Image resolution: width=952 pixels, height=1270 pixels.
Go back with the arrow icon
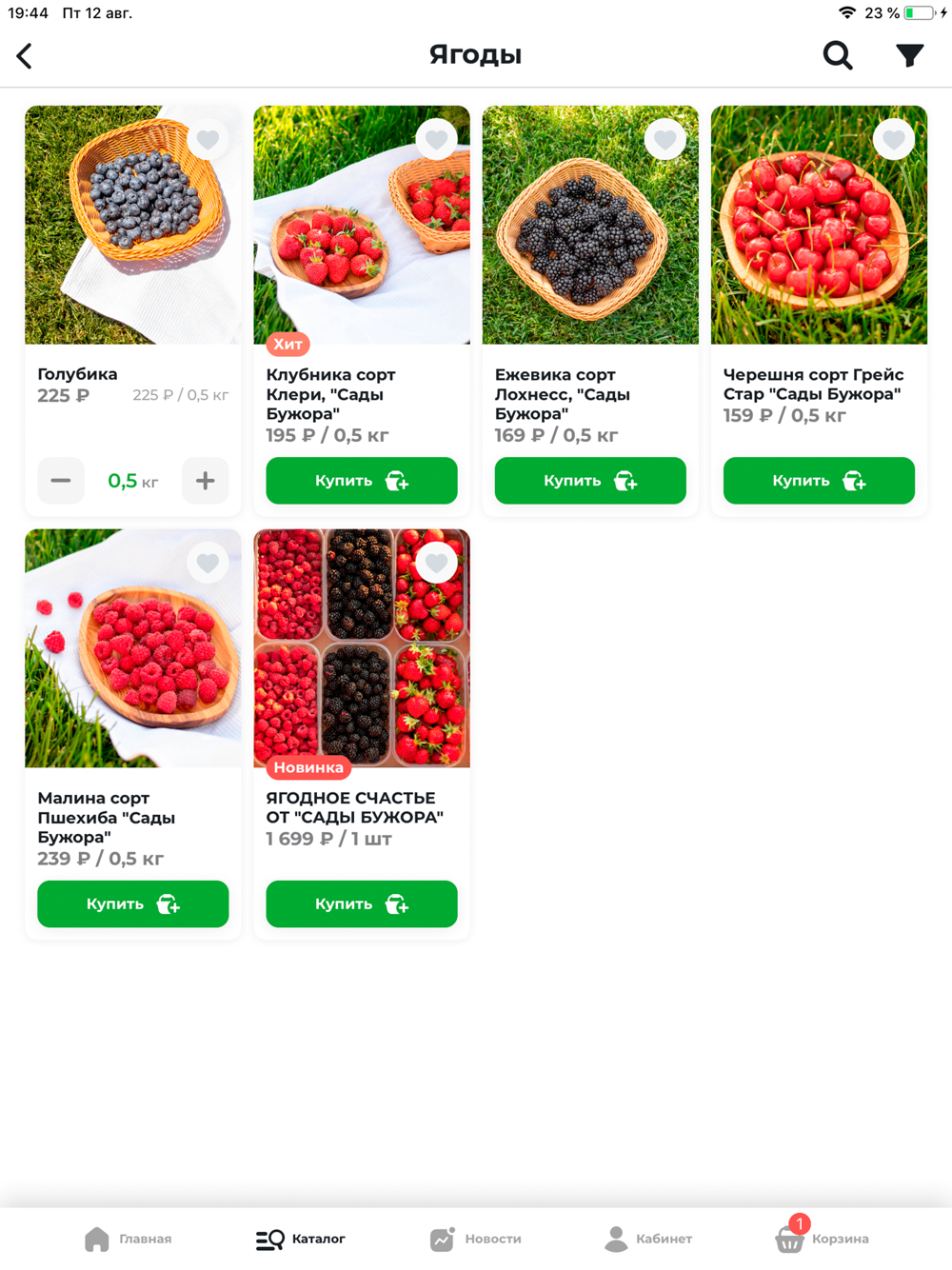tap(25, 55)
